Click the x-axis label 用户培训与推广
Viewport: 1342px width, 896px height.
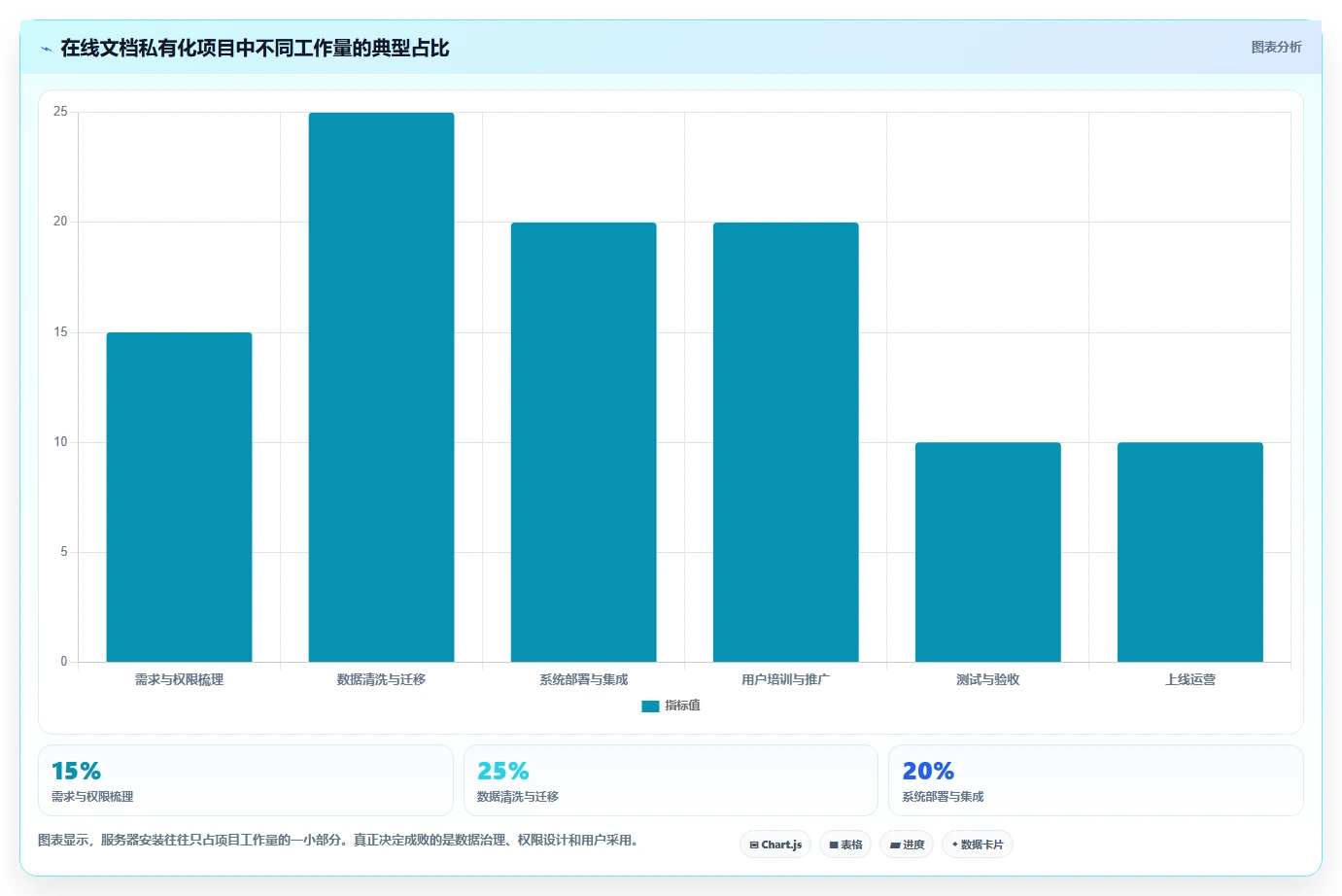click(785, 679)
